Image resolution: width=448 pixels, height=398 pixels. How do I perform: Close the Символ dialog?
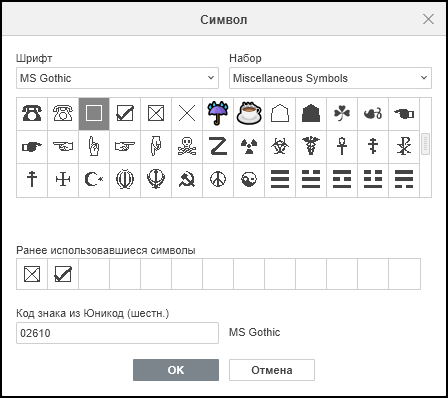click(428, 19)
